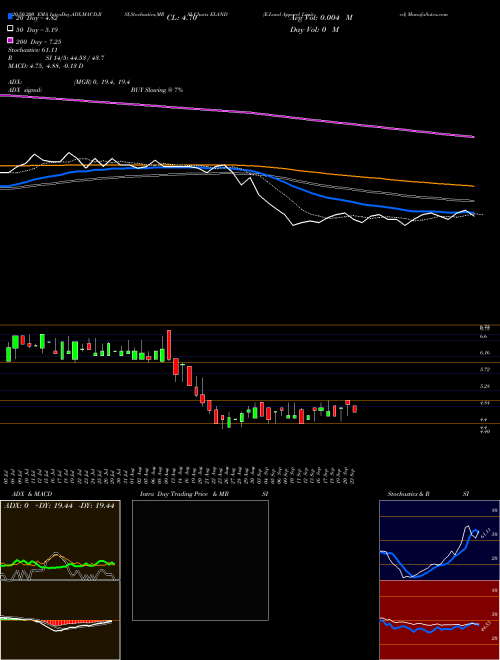
Task: Click the tall red candlestick at the price peak
Action: click(x=169, y=345)
